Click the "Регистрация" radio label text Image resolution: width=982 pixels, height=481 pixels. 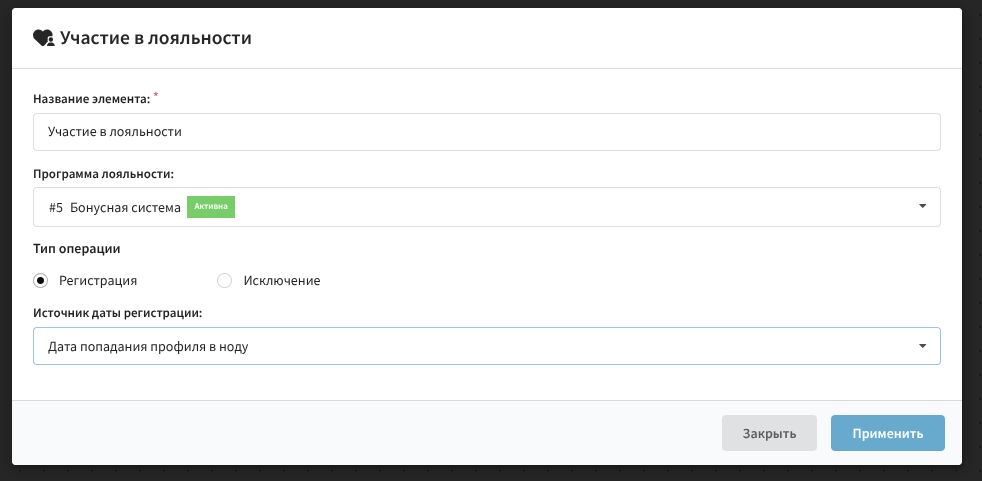click(98, 281)
